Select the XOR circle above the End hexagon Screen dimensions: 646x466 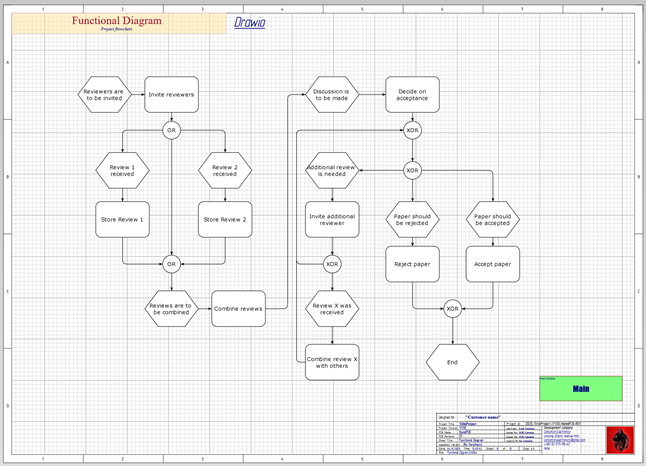[x=452, y=310]
